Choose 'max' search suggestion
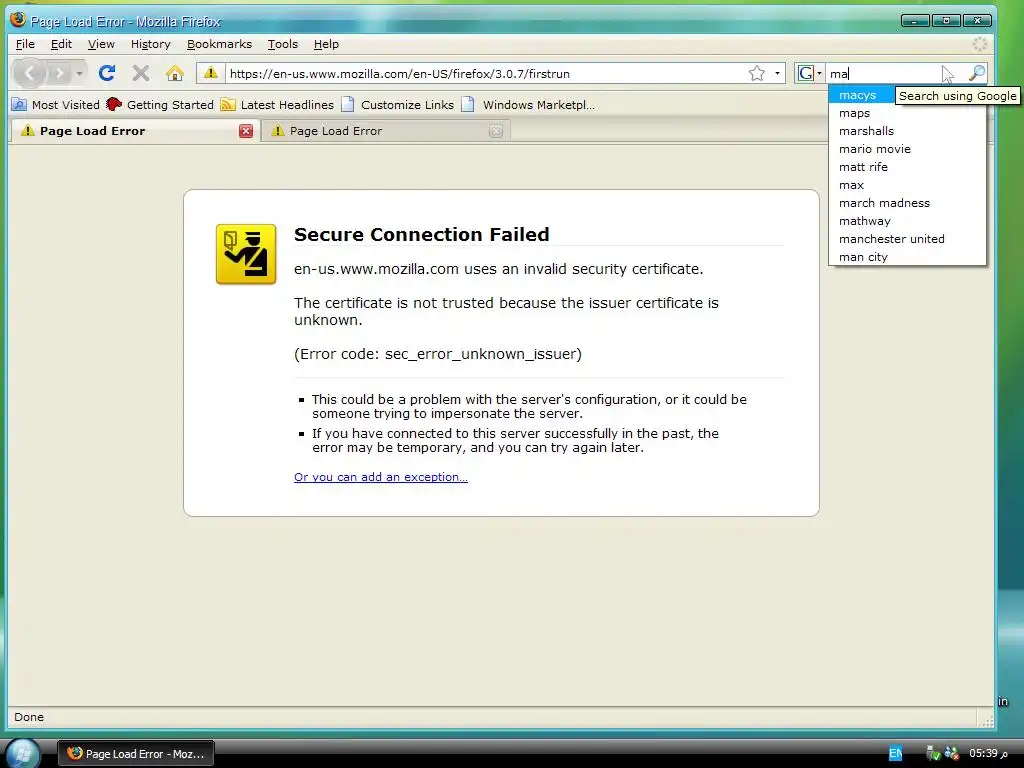The image size is (1024, 768). tap(907, 185)
